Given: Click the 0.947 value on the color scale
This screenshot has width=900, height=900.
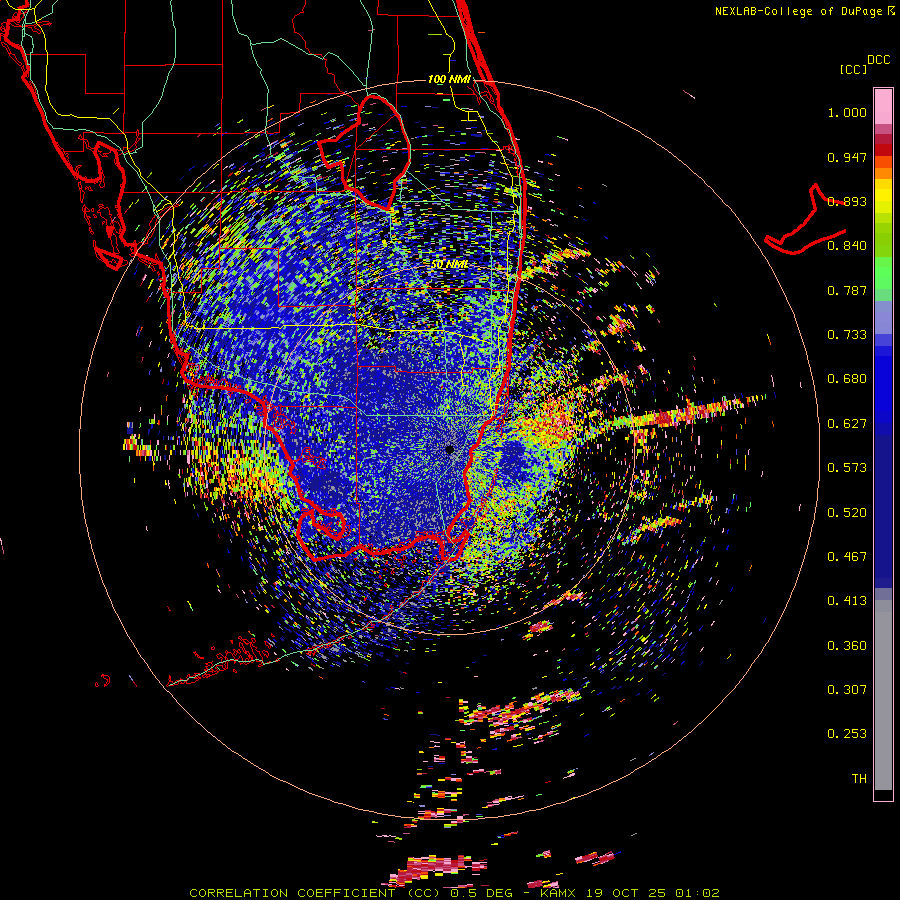Looking at the screenshot, I should (x=847, y=157).
